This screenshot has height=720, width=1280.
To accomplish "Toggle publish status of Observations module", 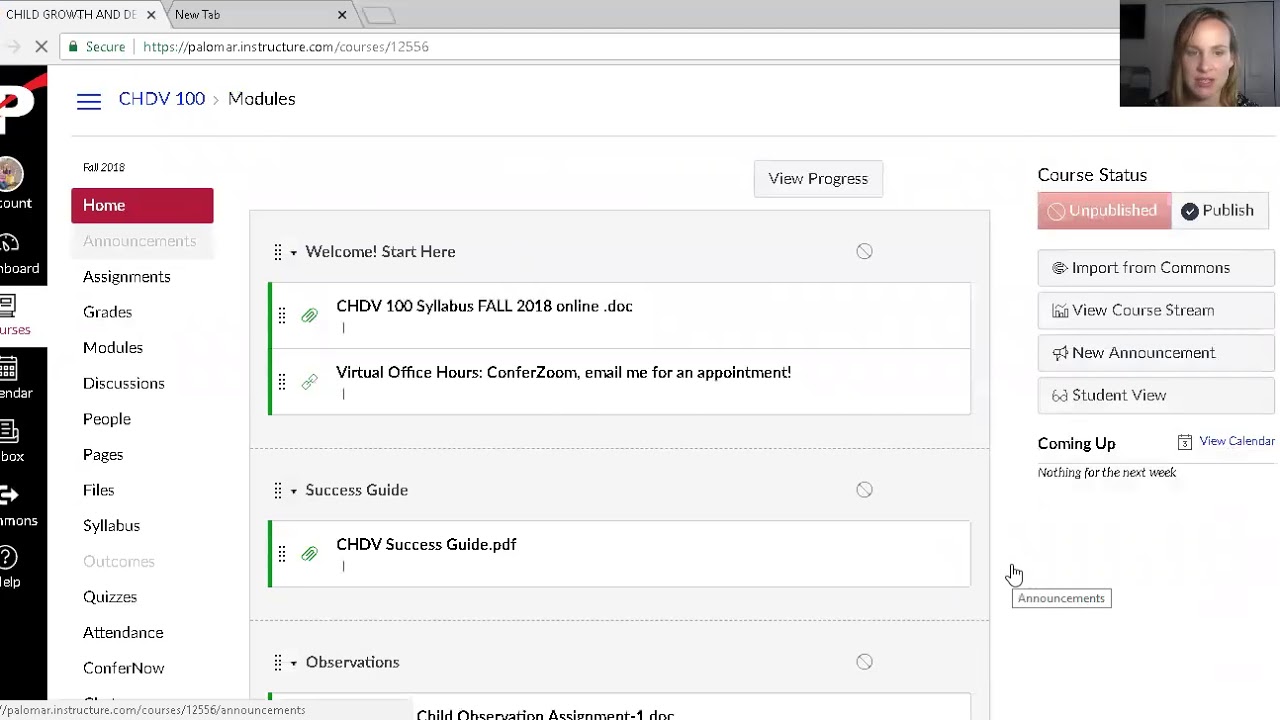I will [x=864, y=662].
